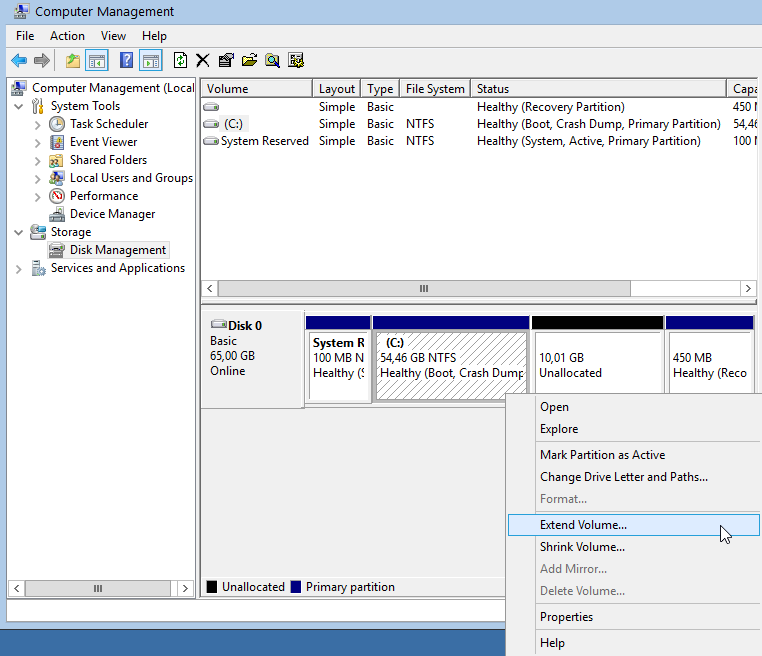Select Shrink Volume... in context menu
This screenshot has height=656, width=762.
(x=582, y=547)
